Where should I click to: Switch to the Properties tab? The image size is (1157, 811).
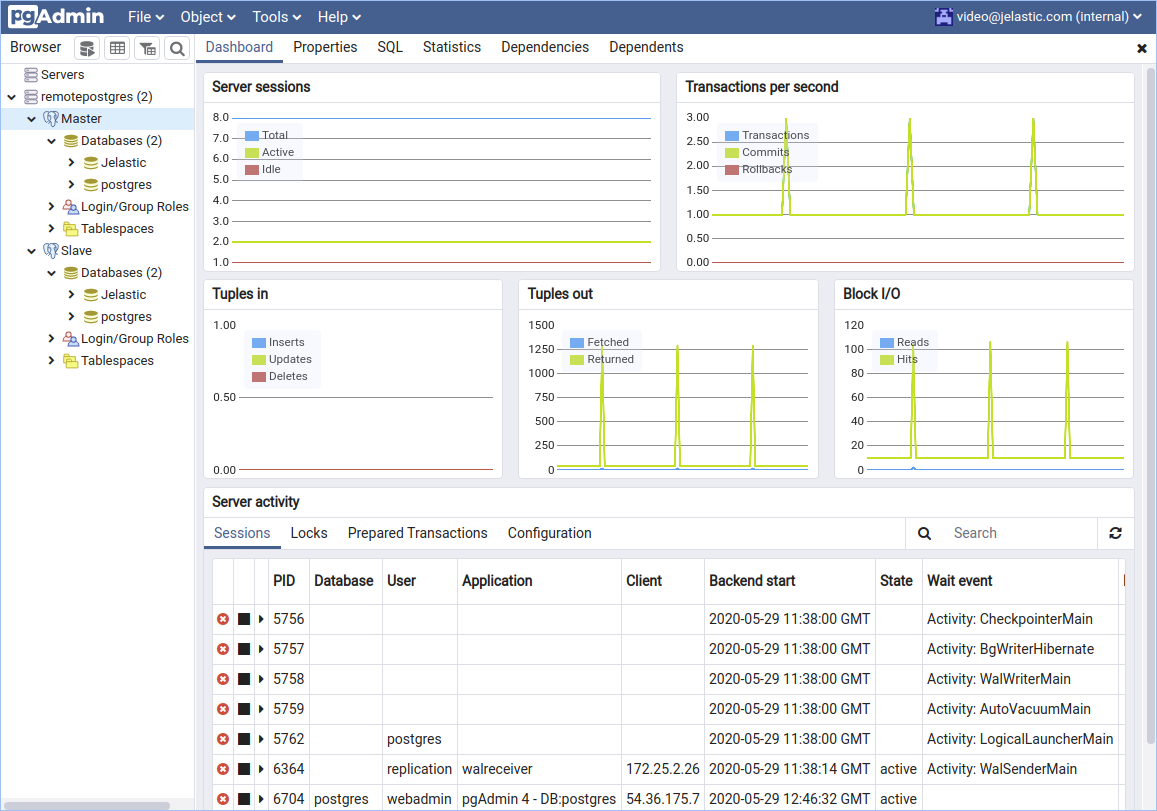325,47
